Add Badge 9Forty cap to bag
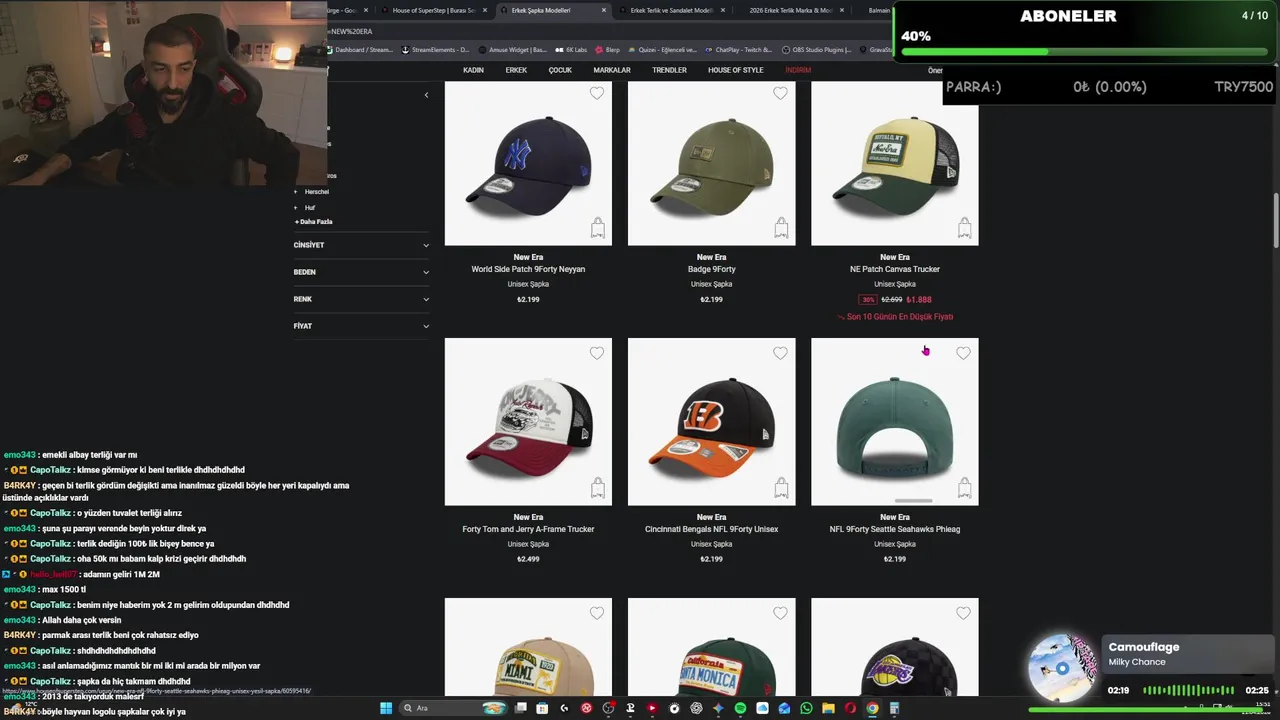Screen dimensions: 1280x720 click(781, 228)
